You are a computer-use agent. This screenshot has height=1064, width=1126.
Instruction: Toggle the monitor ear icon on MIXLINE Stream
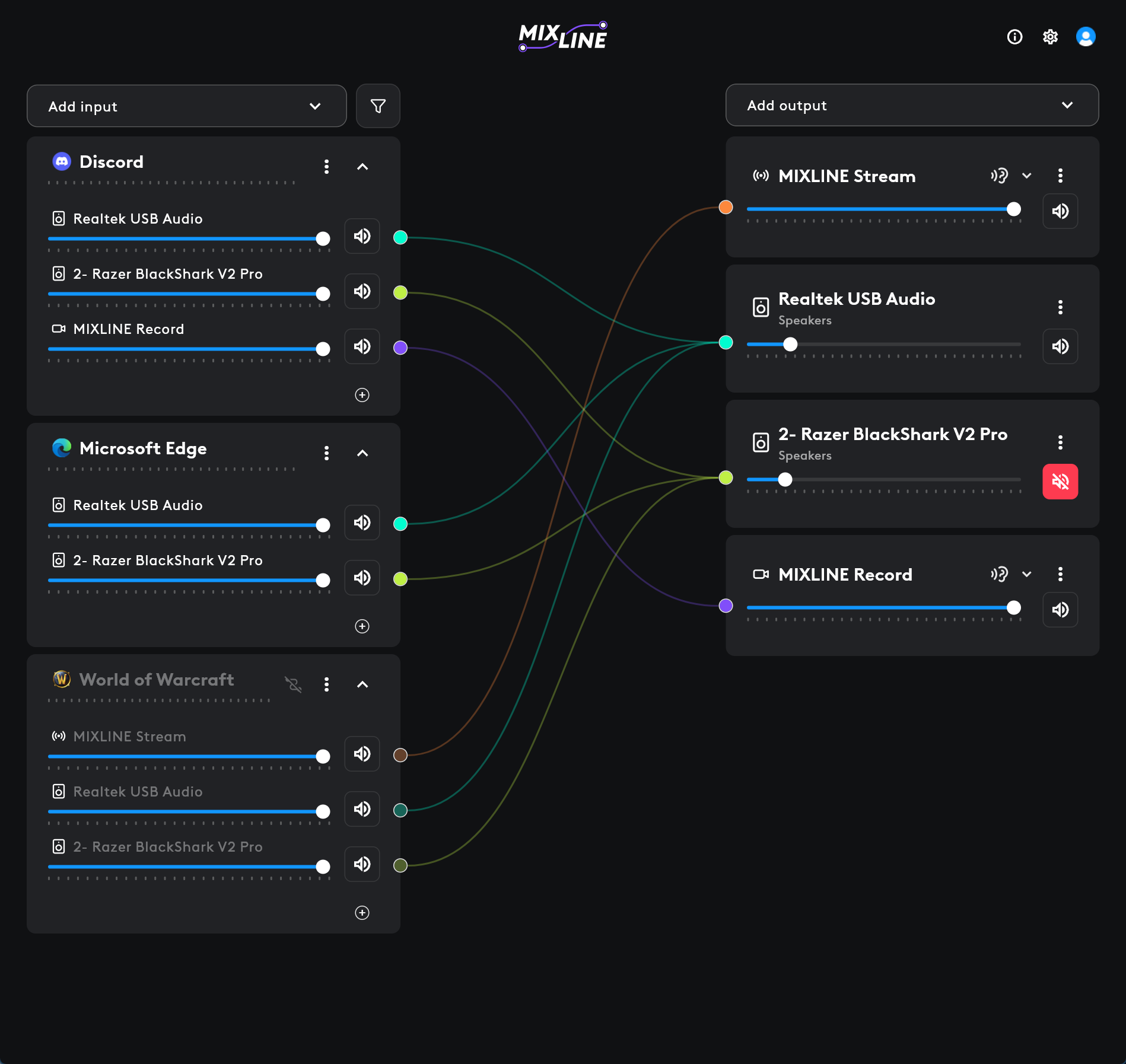(999, 176)
